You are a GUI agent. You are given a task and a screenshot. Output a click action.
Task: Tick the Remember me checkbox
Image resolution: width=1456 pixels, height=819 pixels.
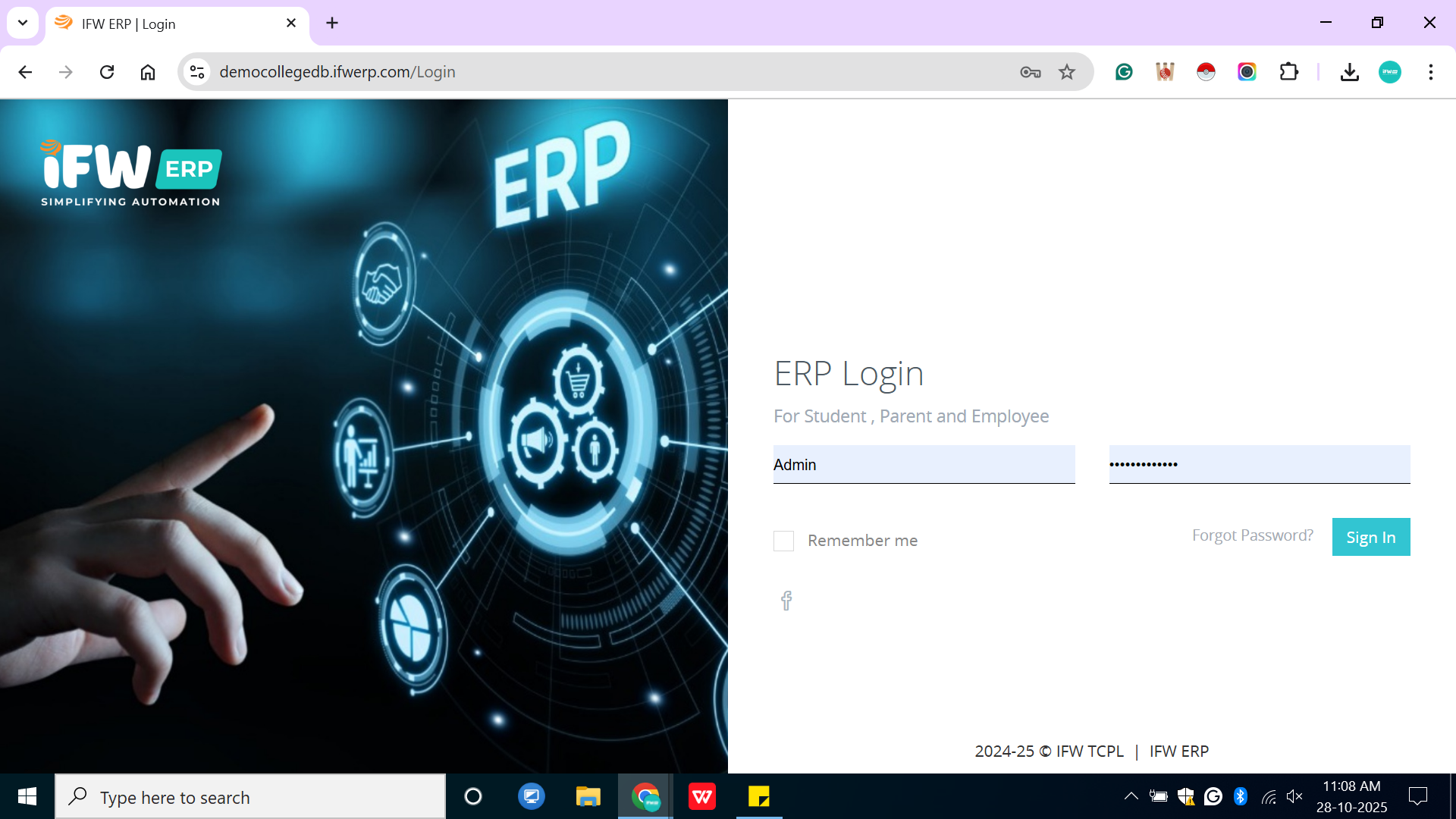[783, 541]
